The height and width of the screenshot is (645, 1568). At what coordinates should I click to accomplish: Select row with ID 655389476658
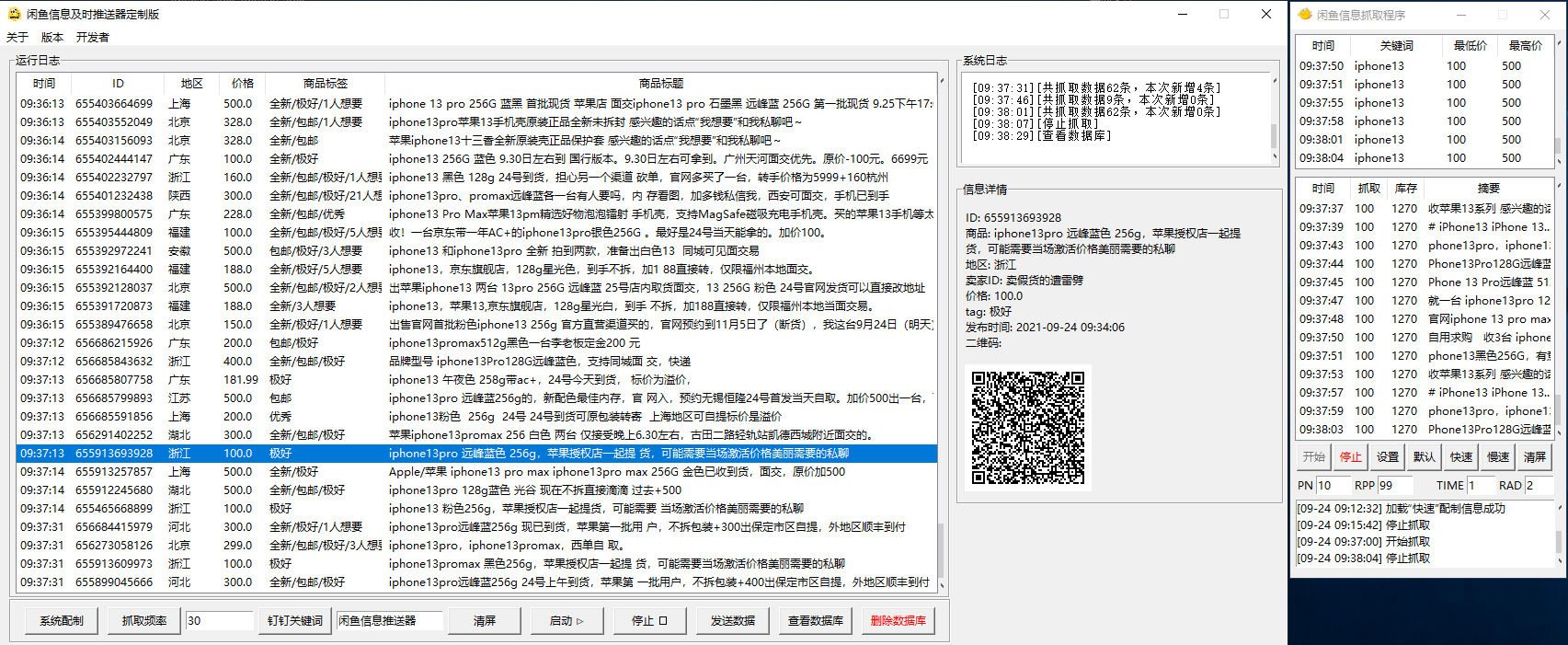point(476,325)
